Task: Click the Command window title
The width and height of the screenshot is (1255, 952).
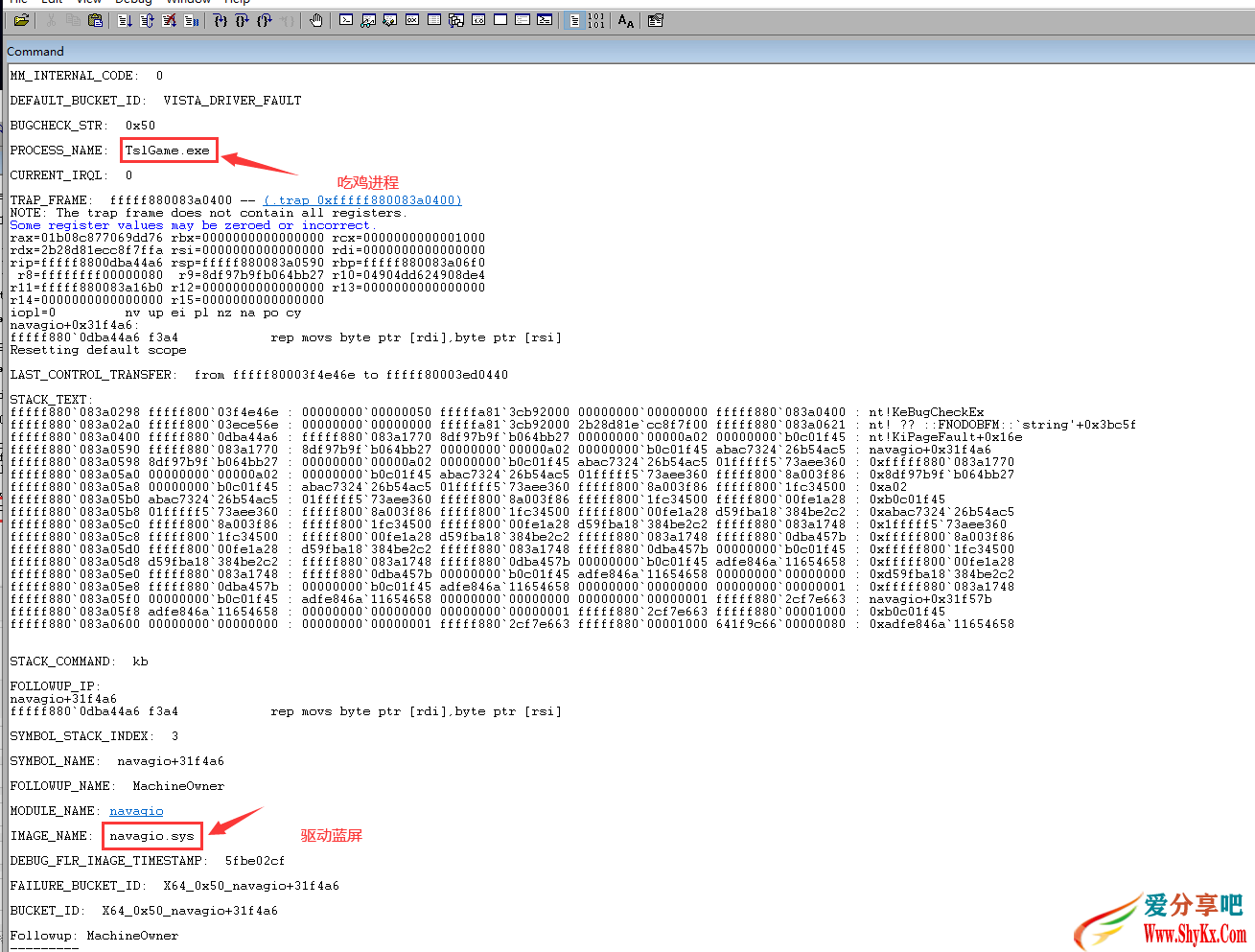Action: click(x=35, y=51)
